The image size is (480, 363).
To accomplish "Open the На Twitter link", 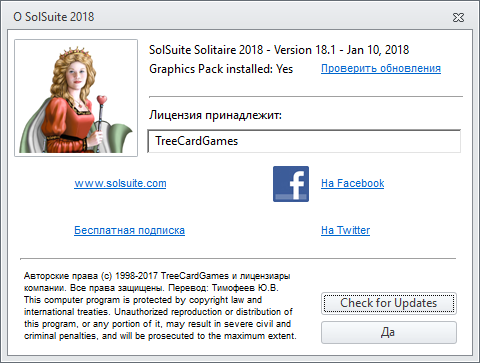I will (345, 230).
